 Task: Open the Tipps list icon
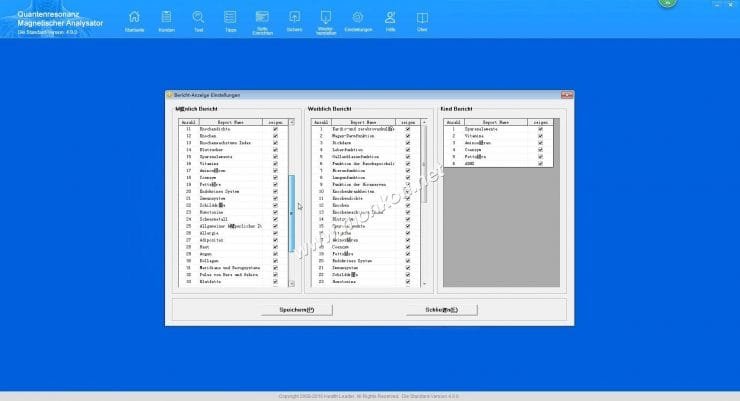(x=230, y=21)
